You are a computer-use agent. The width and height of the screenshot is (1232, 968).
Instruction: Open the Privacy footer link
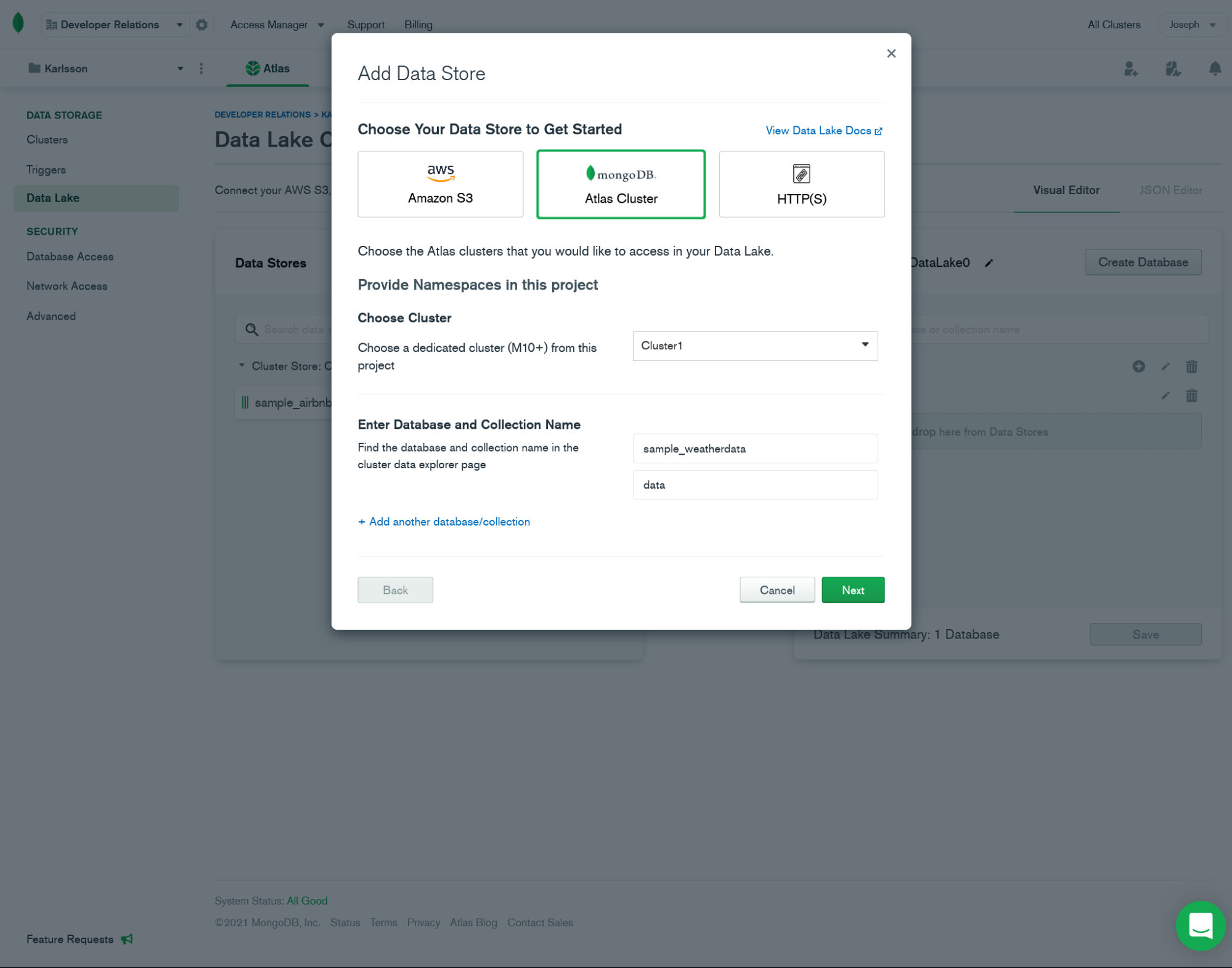(x=423, y=922)
